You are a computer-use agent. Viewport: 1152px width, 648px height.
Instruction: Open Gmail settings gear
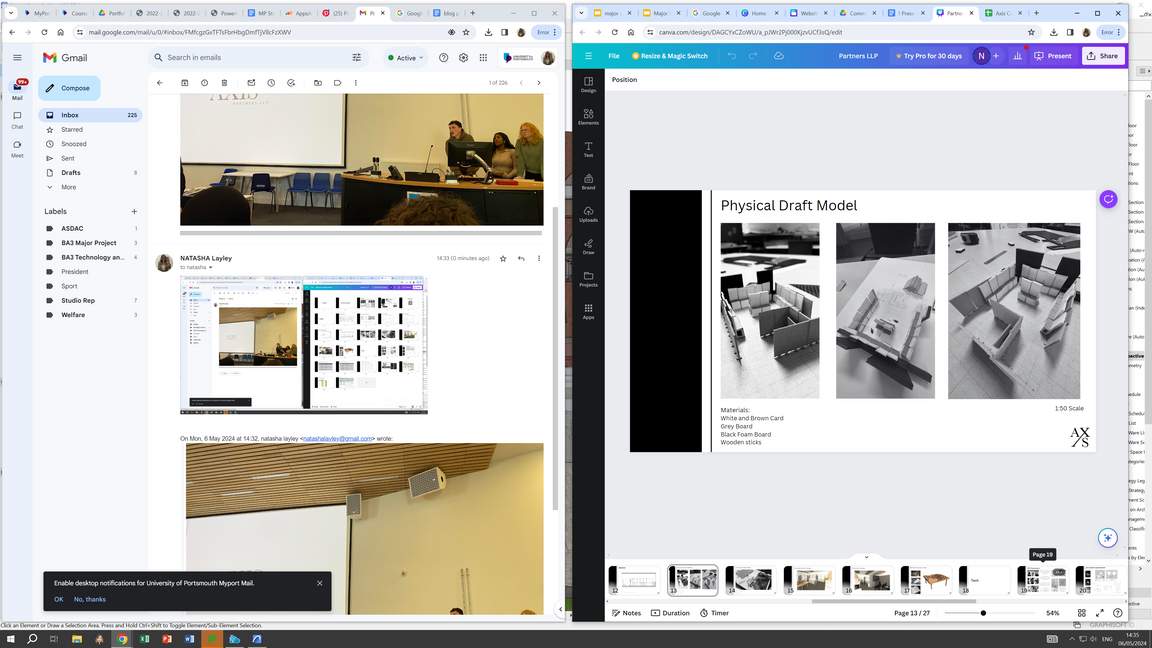[x=463, y=58]
